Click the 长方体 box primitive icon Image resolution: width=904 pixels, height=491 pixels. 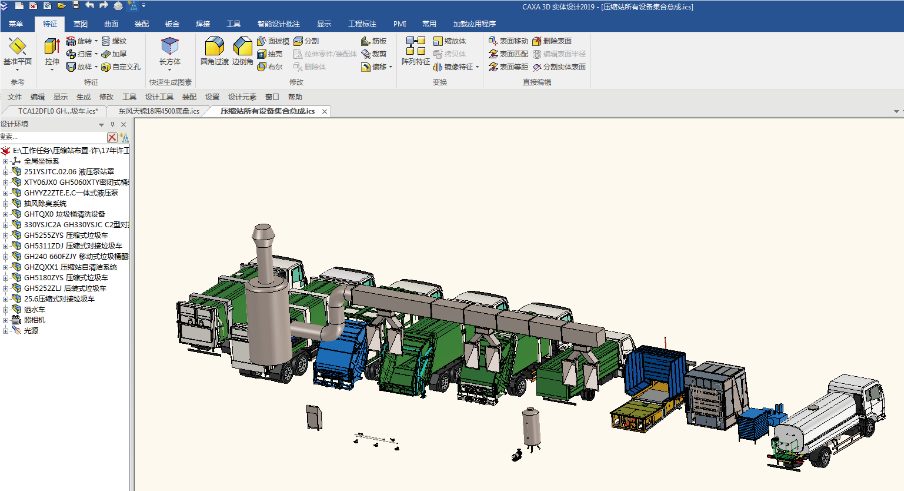170,47
